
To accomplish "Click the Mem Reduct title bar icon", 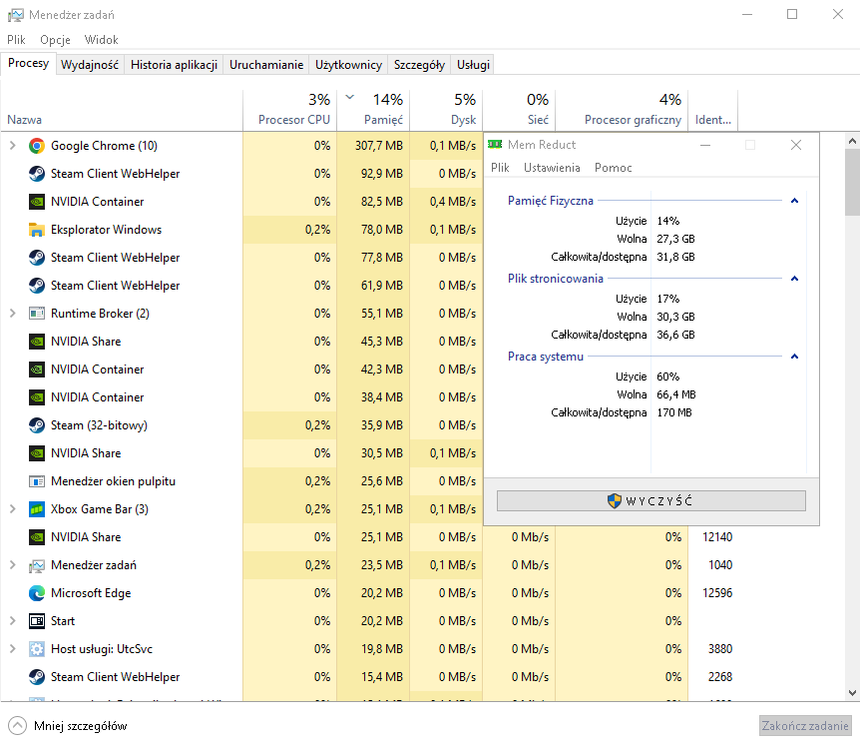I will [x=495, y=144].
